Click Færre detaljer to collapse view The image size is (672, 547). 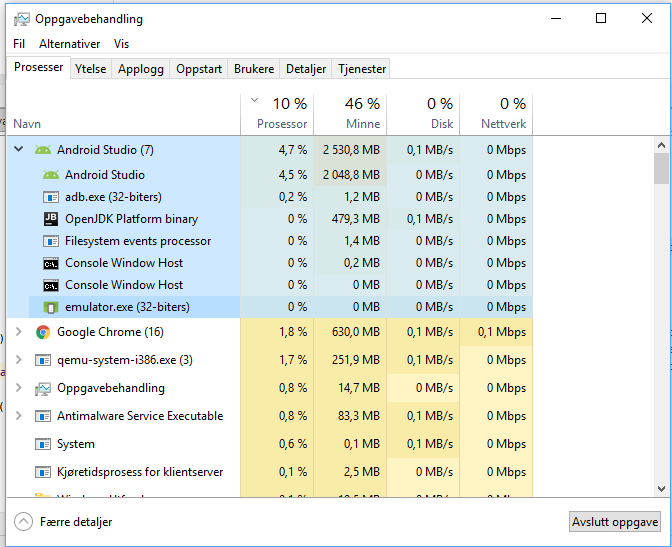[64, 522]
